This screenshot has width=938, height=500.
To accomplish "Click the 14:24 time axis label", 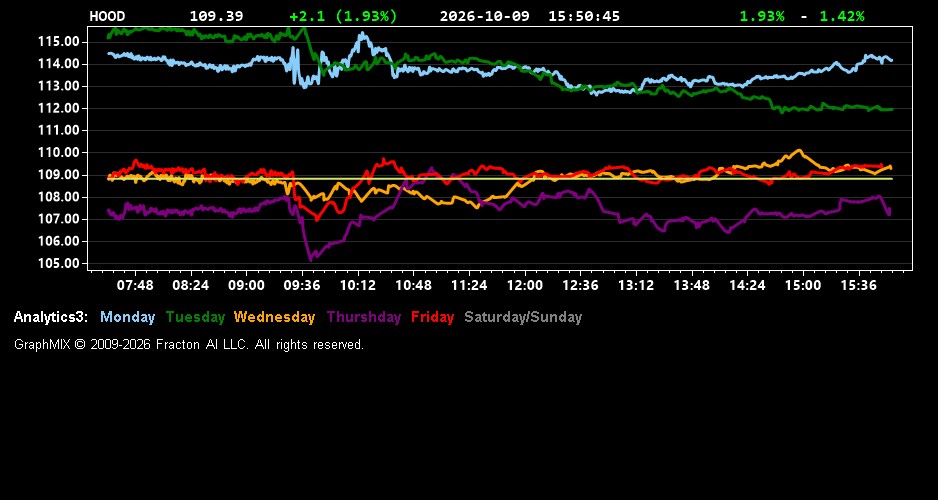I will (x=747, y=285).
